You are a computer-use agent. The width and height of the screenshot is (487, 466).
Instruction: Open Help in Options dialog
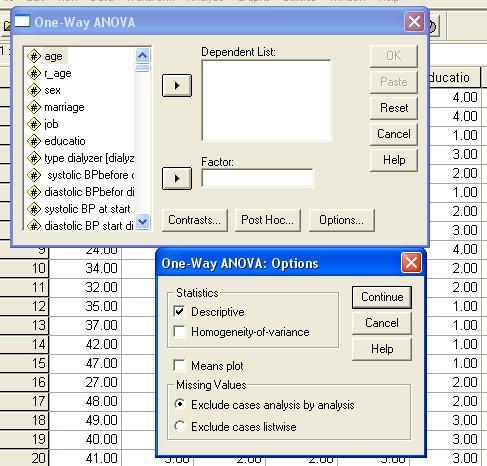click(382, 349)
